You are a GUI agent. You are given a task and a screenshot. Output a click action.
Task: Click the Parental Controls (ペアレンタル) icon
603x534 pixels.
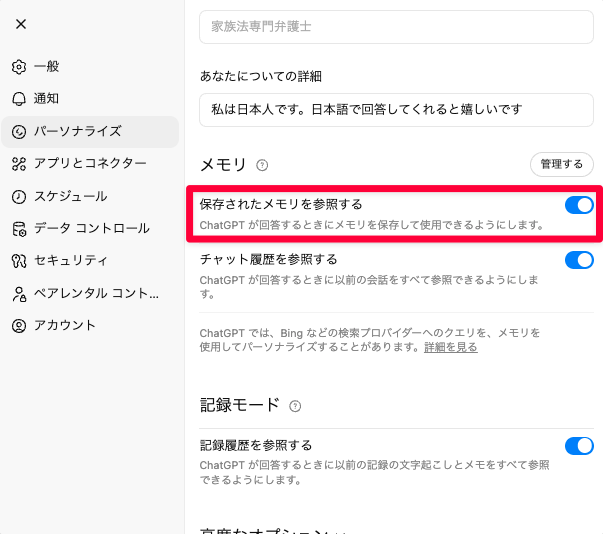(19, 294)
